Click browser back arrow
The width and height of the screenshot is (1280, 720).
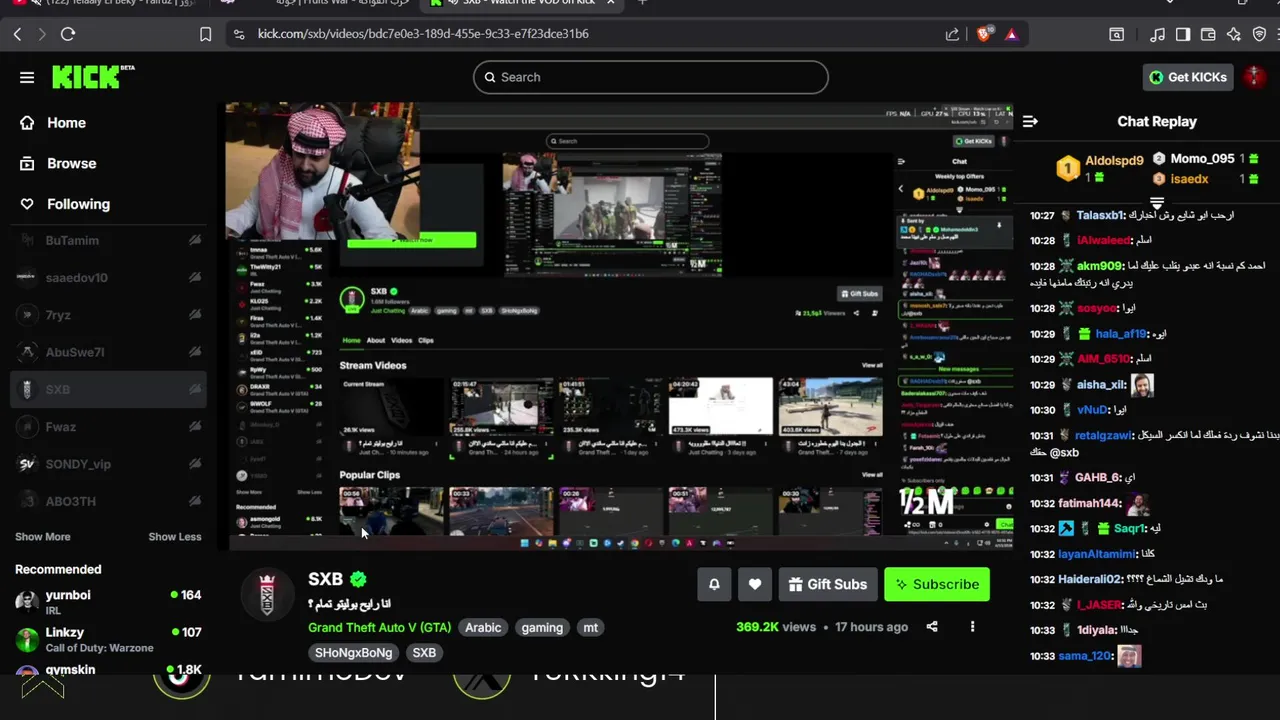click(x=17, y=34)
